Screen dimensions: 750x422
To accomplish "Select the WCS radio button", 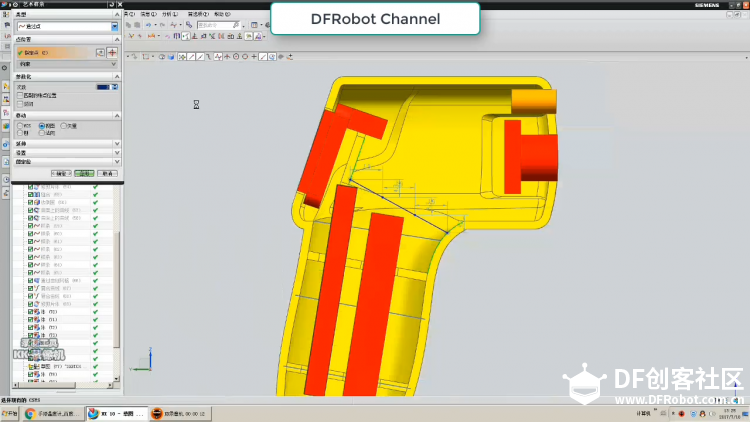I will [20, 126].
